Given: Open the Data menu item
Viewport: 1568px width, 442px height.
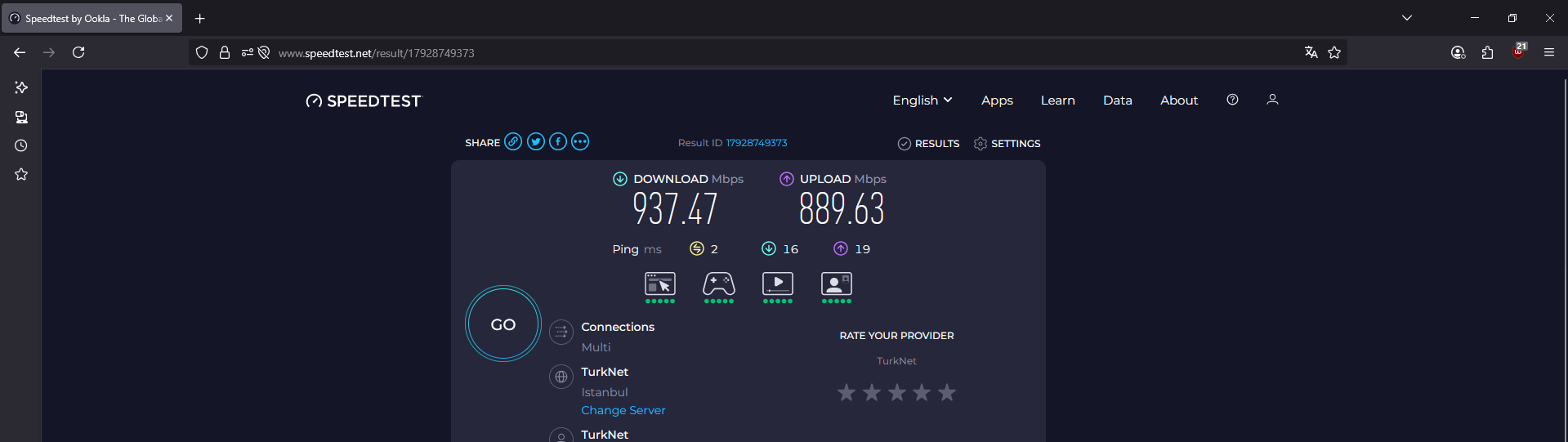Looking at the screenshot, I should 1117,100.
